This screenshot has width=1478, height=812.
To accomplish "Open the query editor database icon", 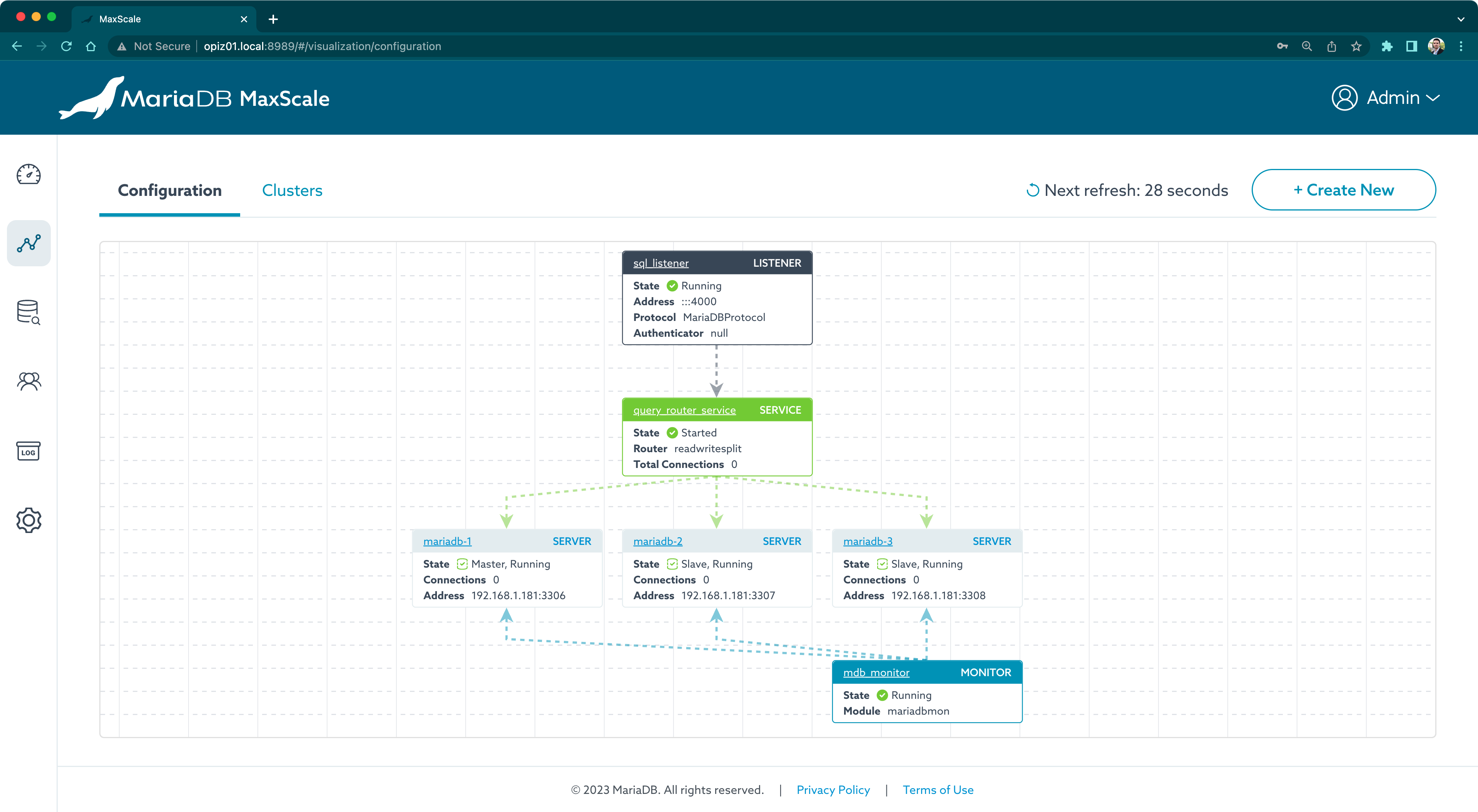I will coord(29,312).
